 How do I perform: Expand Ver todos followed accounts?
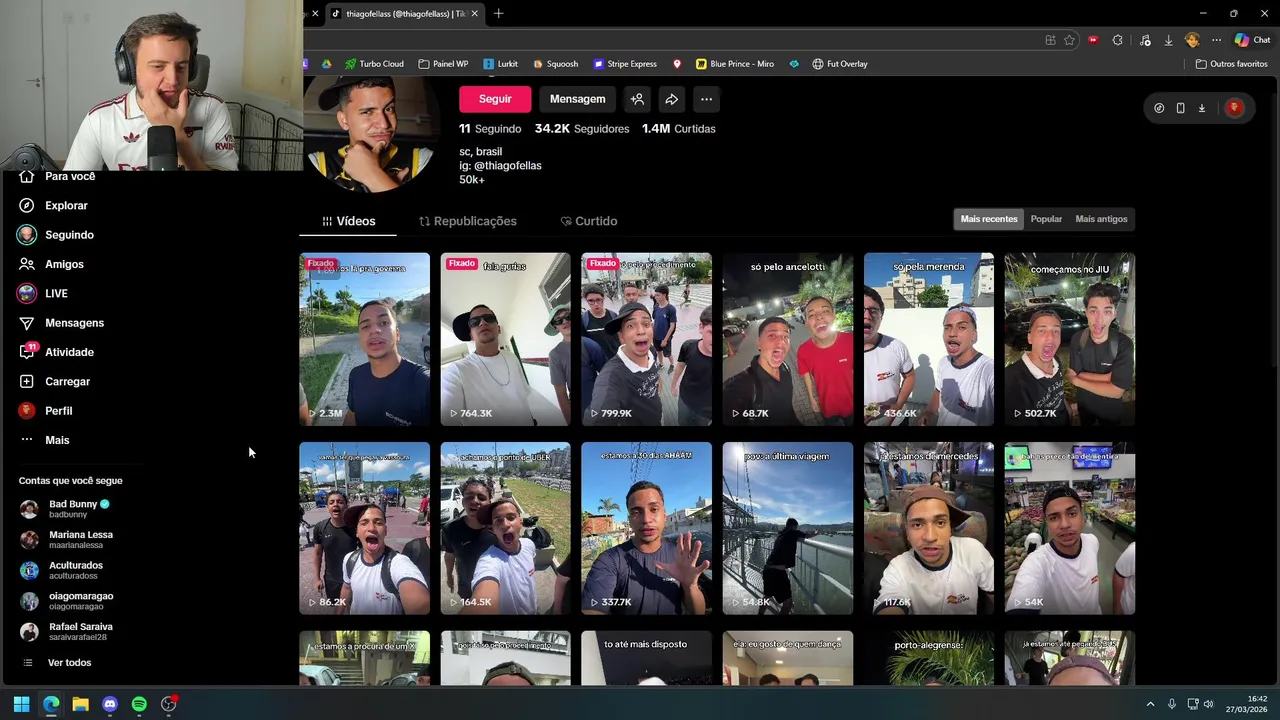click(58, 663)
